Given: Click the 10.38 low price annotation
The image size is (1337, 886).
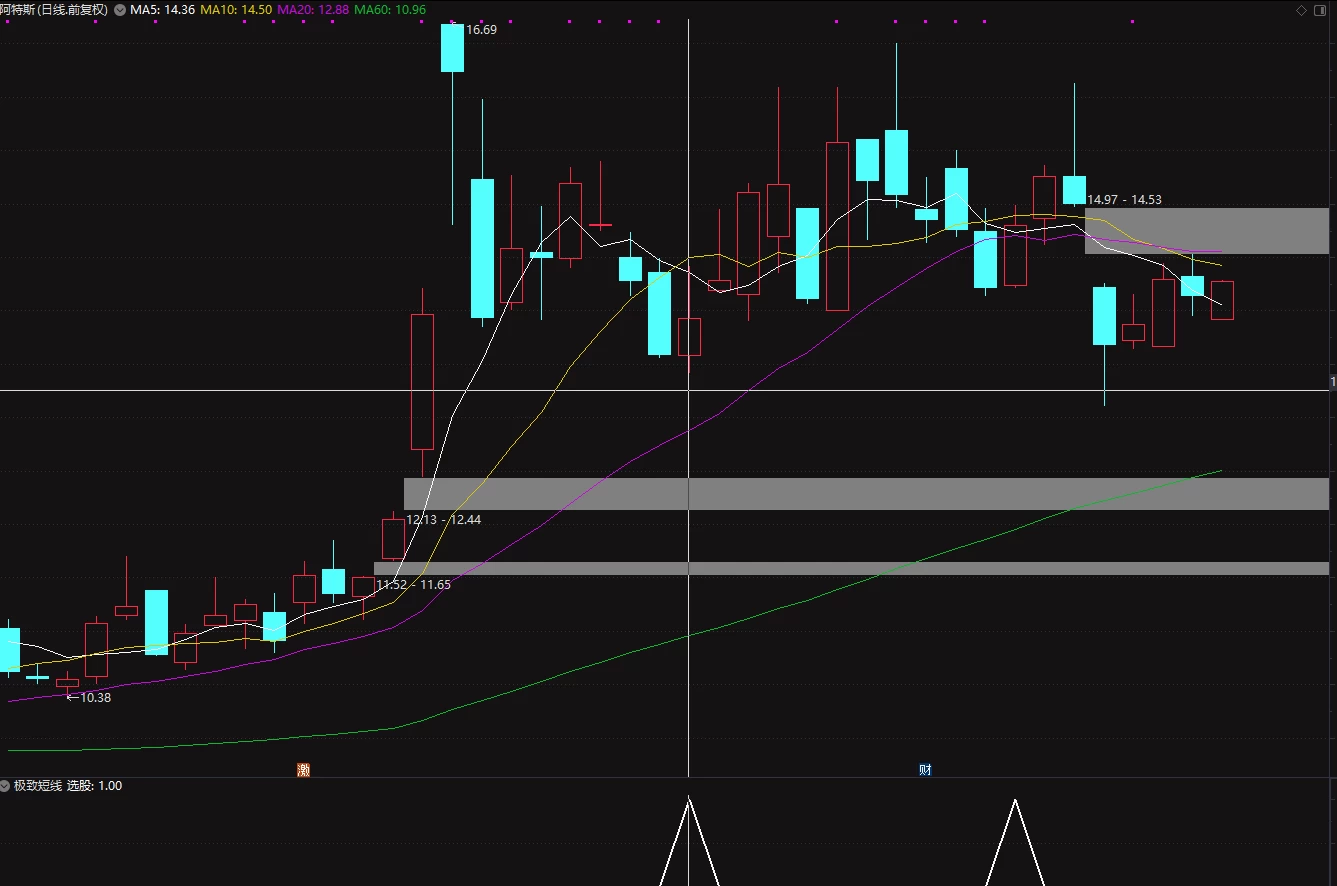Looking at the screenshot, I should tap(89, 698).
